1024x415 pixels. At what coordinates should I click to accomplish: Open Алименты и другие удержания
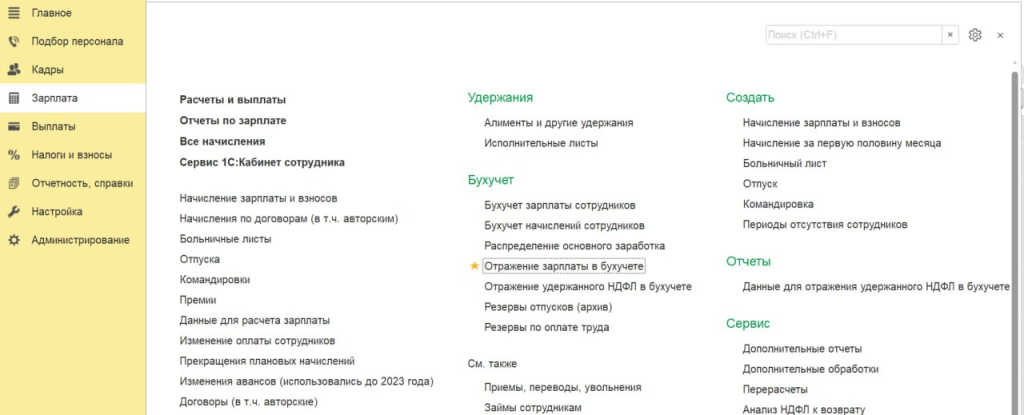tap(558, 123)
